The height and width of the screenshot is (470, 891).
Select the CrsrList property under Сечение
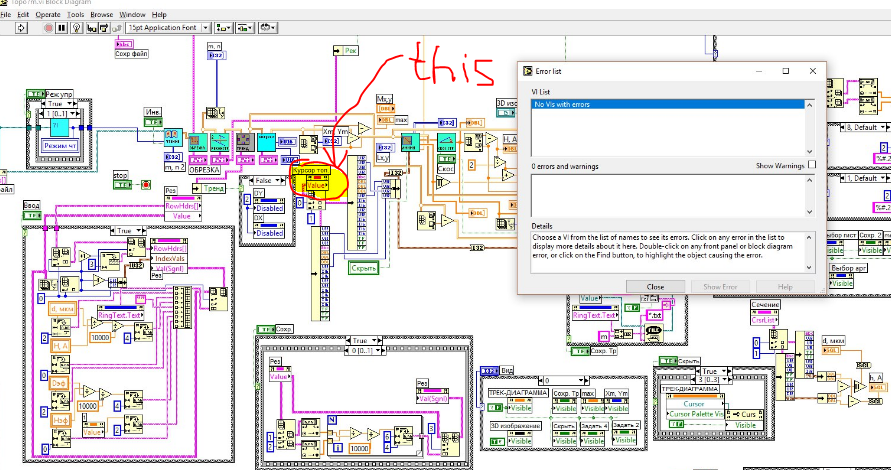click(x=764, y=321)
